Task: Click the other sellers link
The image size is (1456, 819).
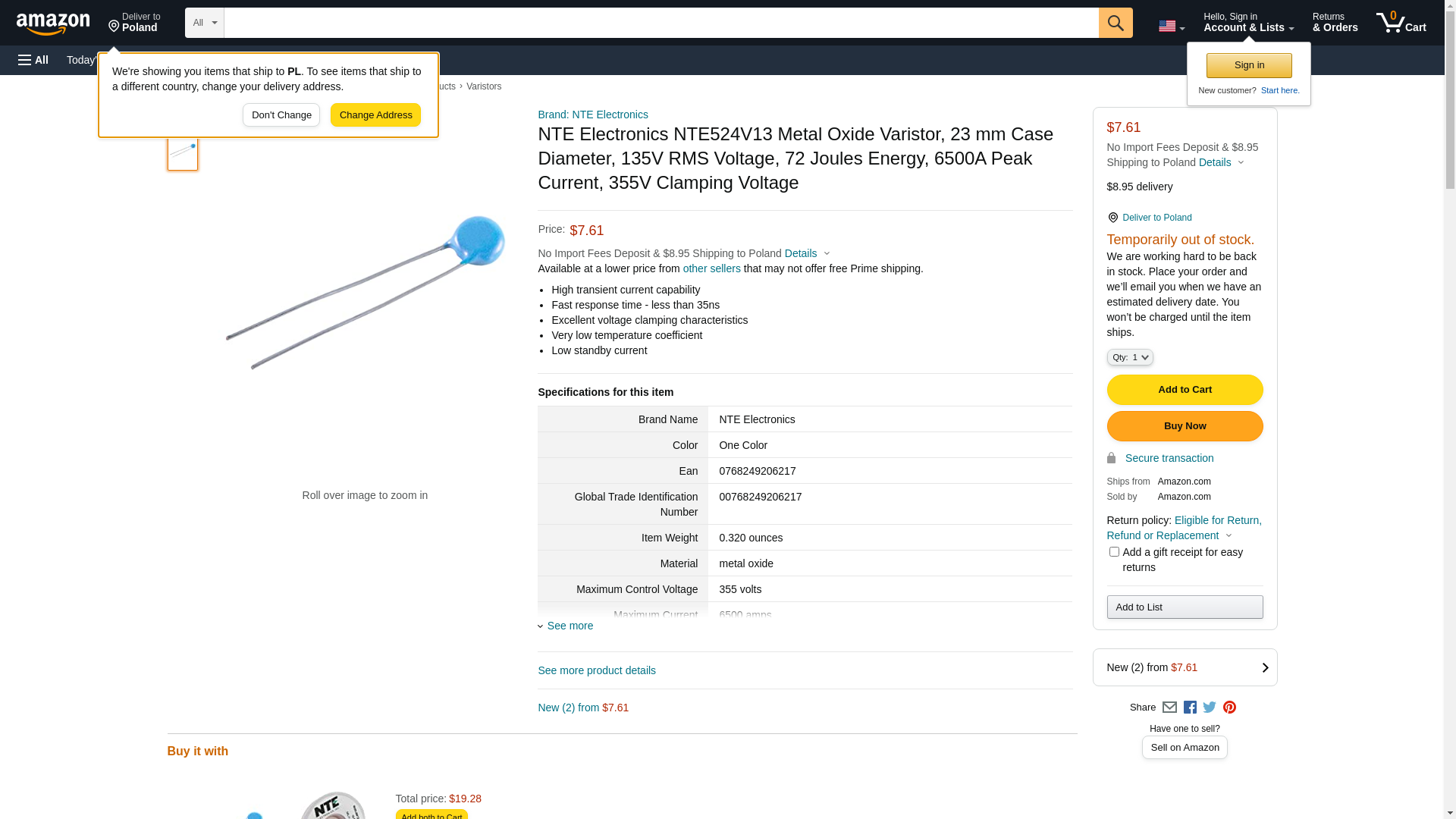Action: coord(711,268)
